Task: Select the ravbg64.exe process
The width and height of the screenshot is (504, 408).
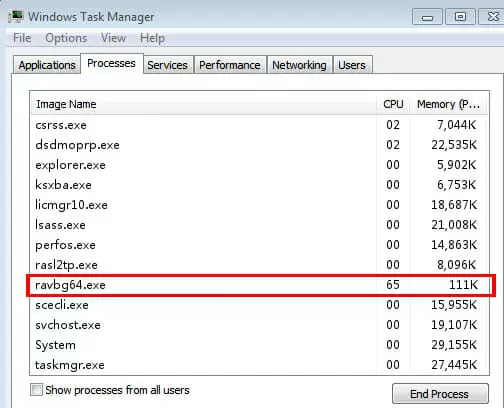Action: [259, 285]
